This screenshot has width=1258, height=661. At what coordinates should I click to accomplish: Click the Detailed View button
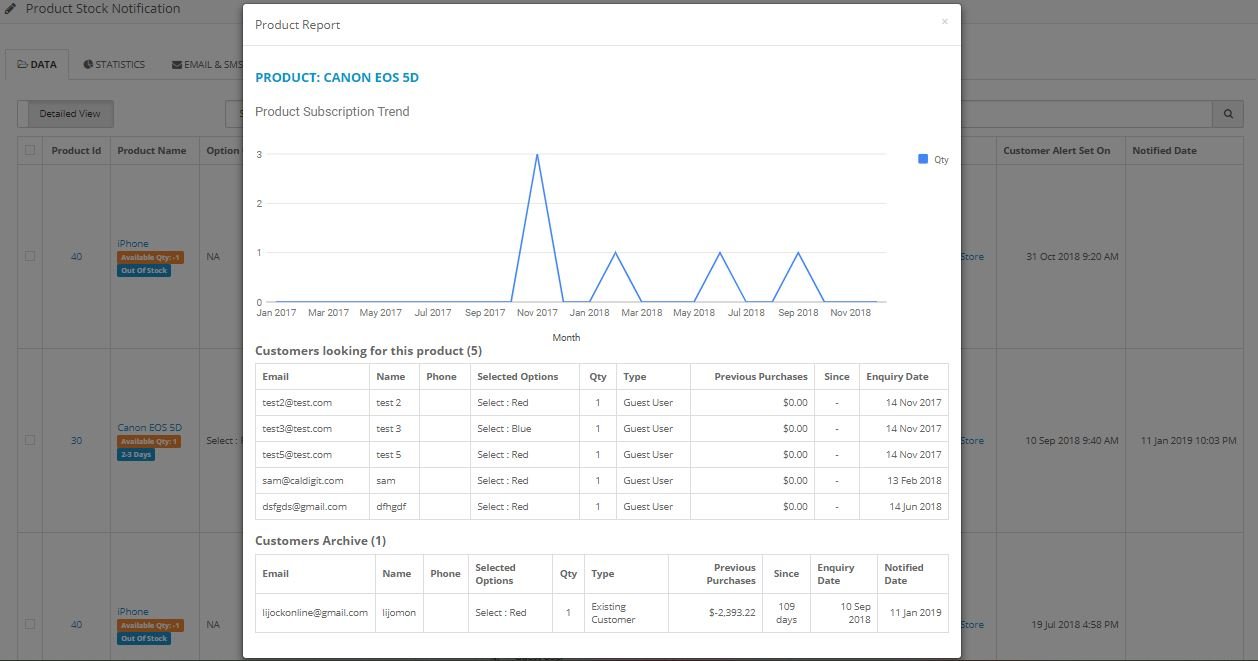coord(70,114)
